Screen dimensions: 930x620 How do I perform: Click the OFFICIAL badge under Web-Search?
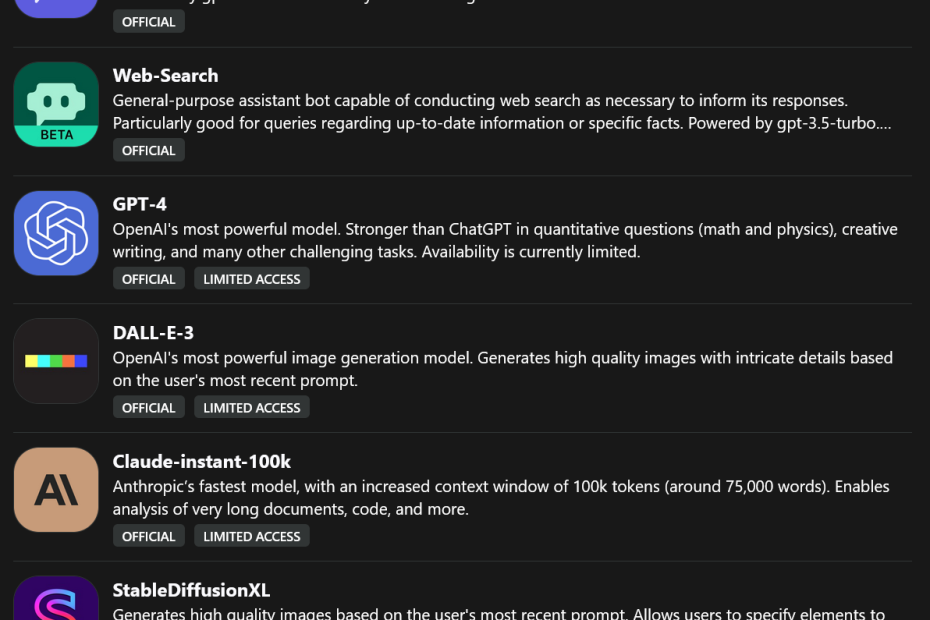(x=148, y=149)
